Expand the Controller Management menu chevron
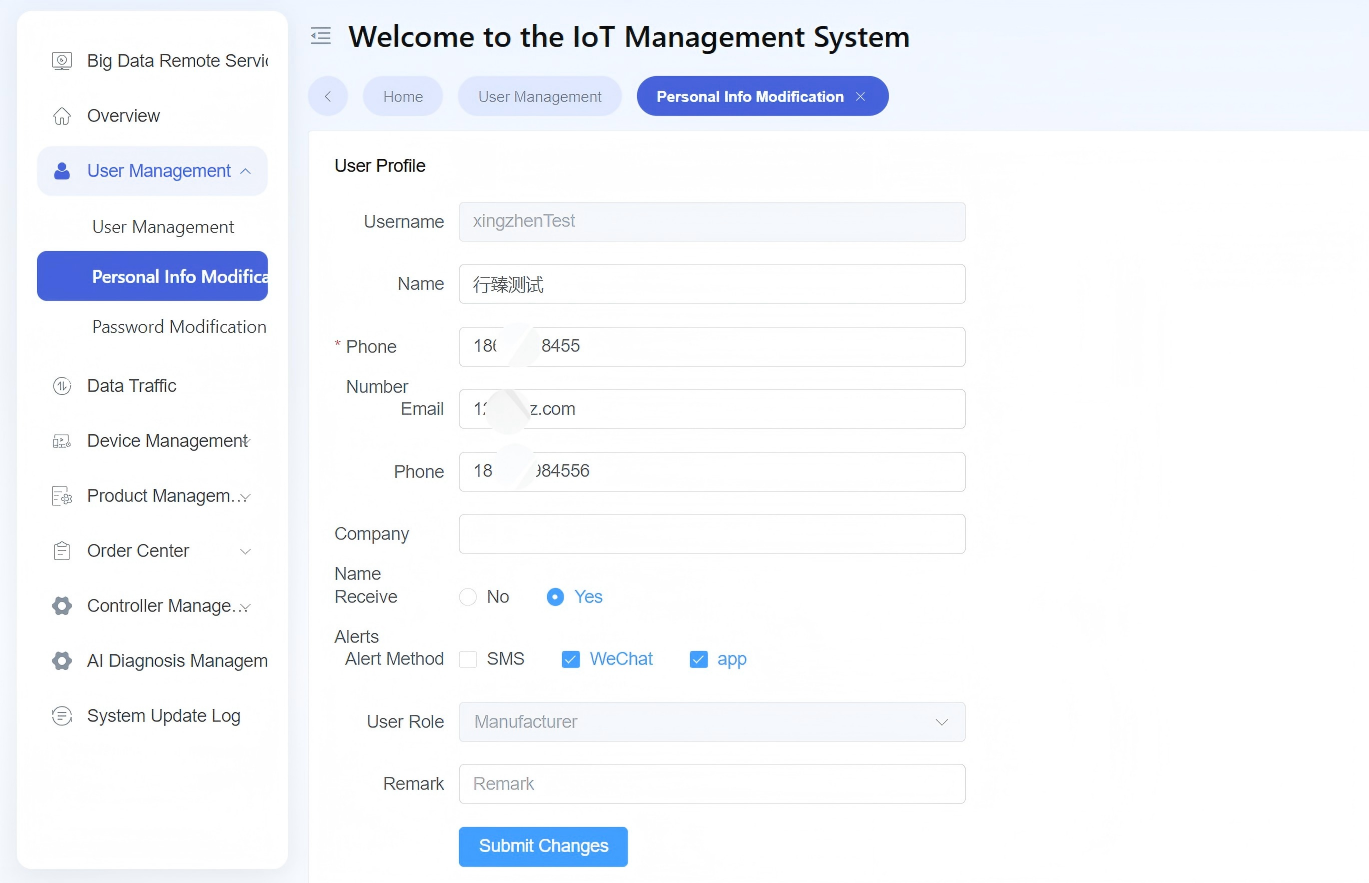 pos(246,606)
